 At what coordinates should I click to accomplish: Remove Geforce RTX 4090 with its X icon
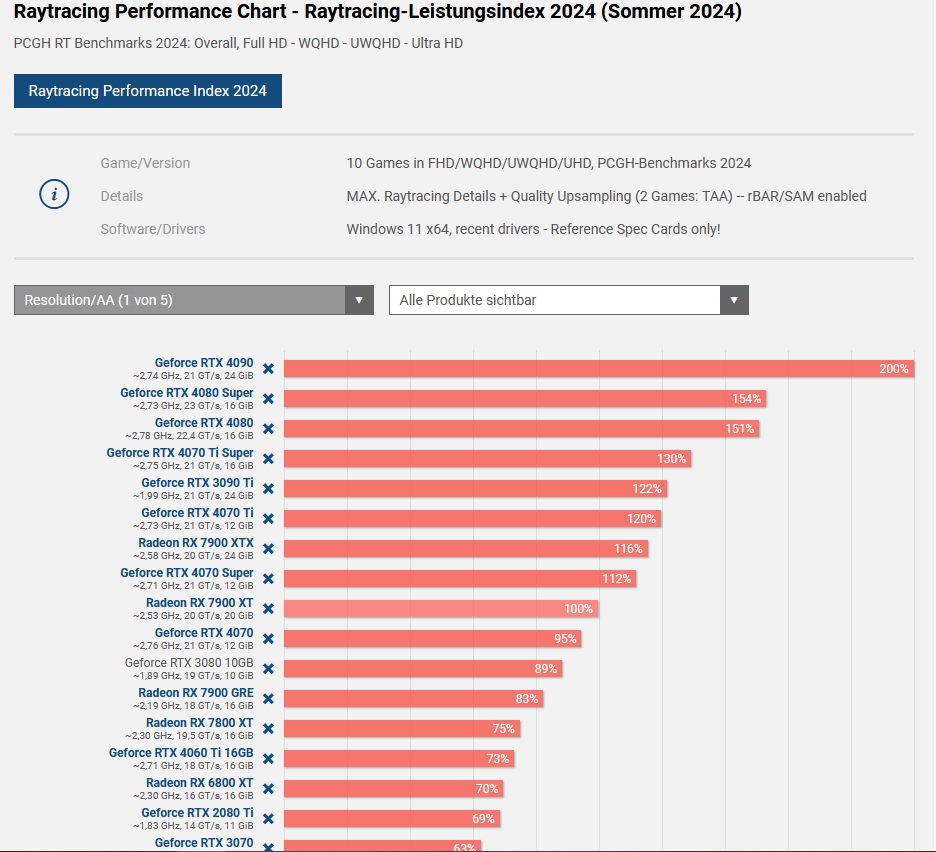[x=269, y=369]
